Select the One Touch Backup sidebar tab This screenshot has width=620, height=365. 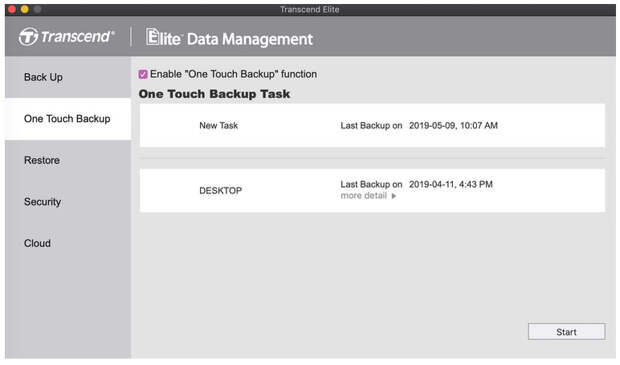click(x=68, y=119)
